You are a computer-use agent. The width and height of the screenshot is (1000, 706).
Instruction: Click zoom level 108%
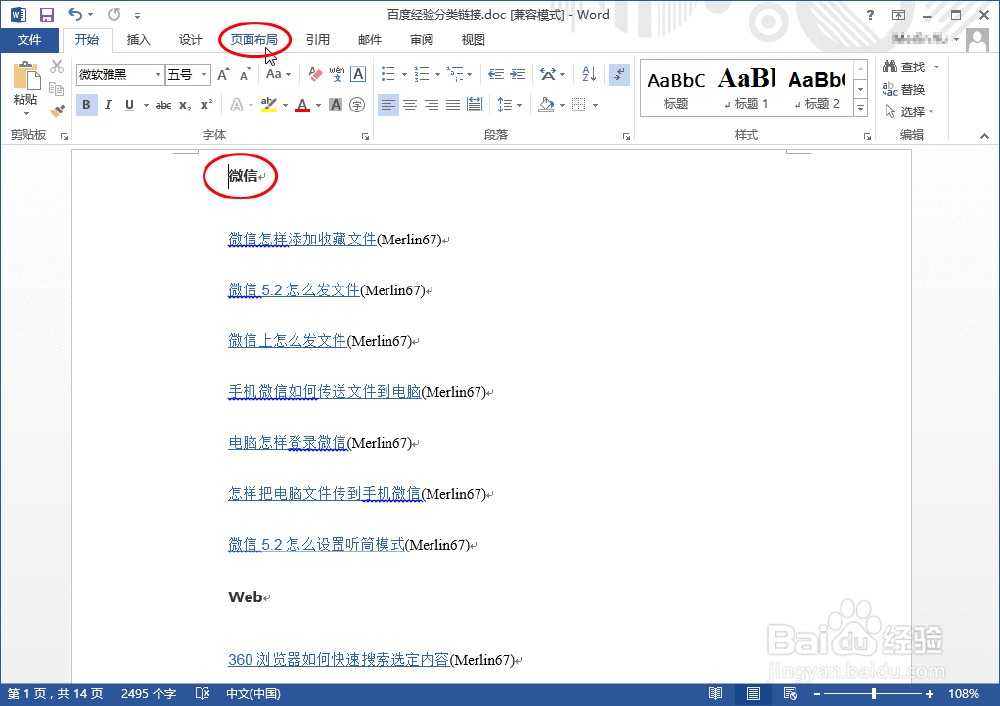963,693
